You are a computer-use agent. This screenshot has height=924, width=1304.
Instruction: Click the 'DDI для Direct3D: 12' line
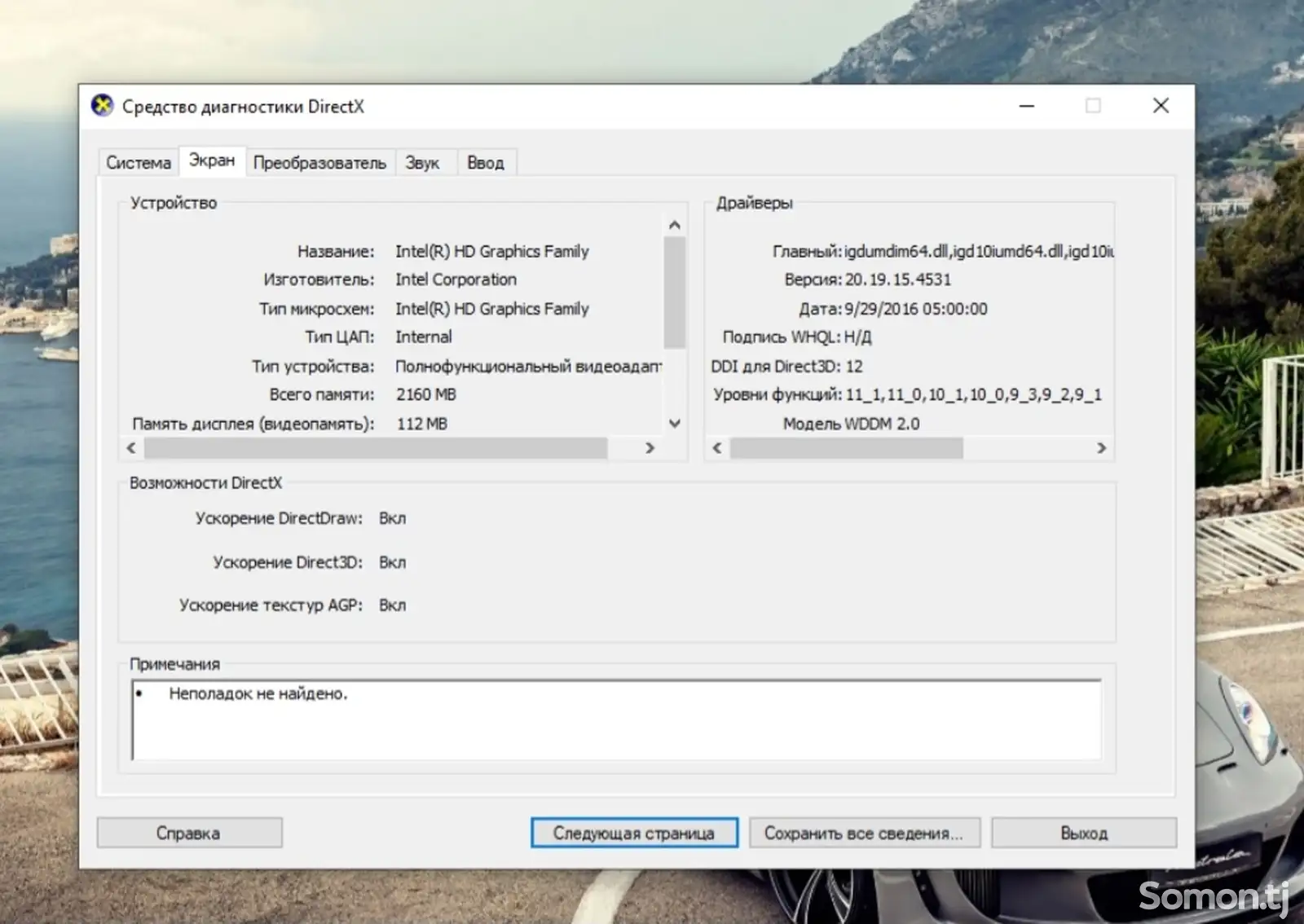pos(786,366)
